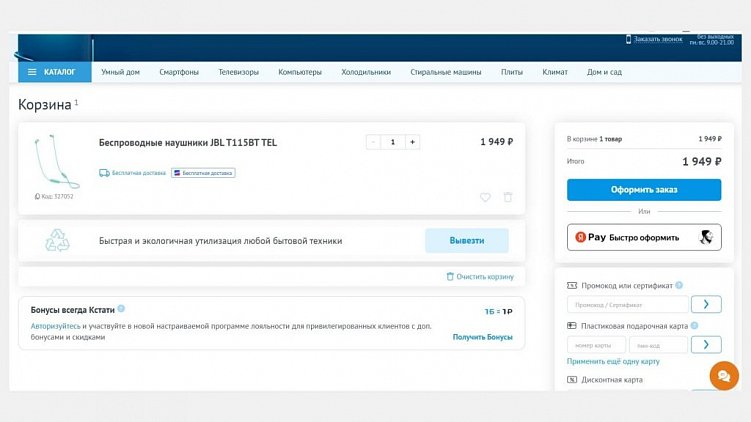
Task: Click the gift card icon
Action: [x=572, y=326]
